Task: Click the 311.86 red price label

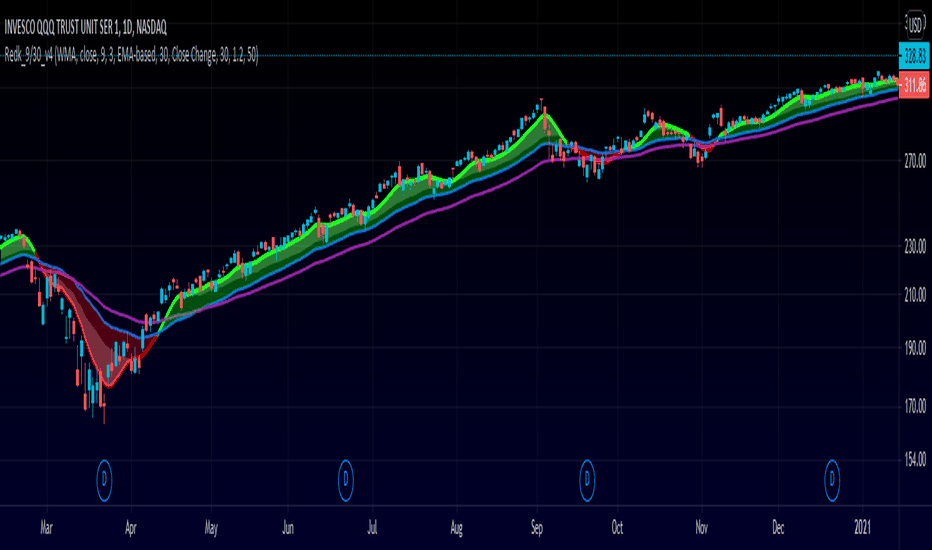Action: pos(914,85)
